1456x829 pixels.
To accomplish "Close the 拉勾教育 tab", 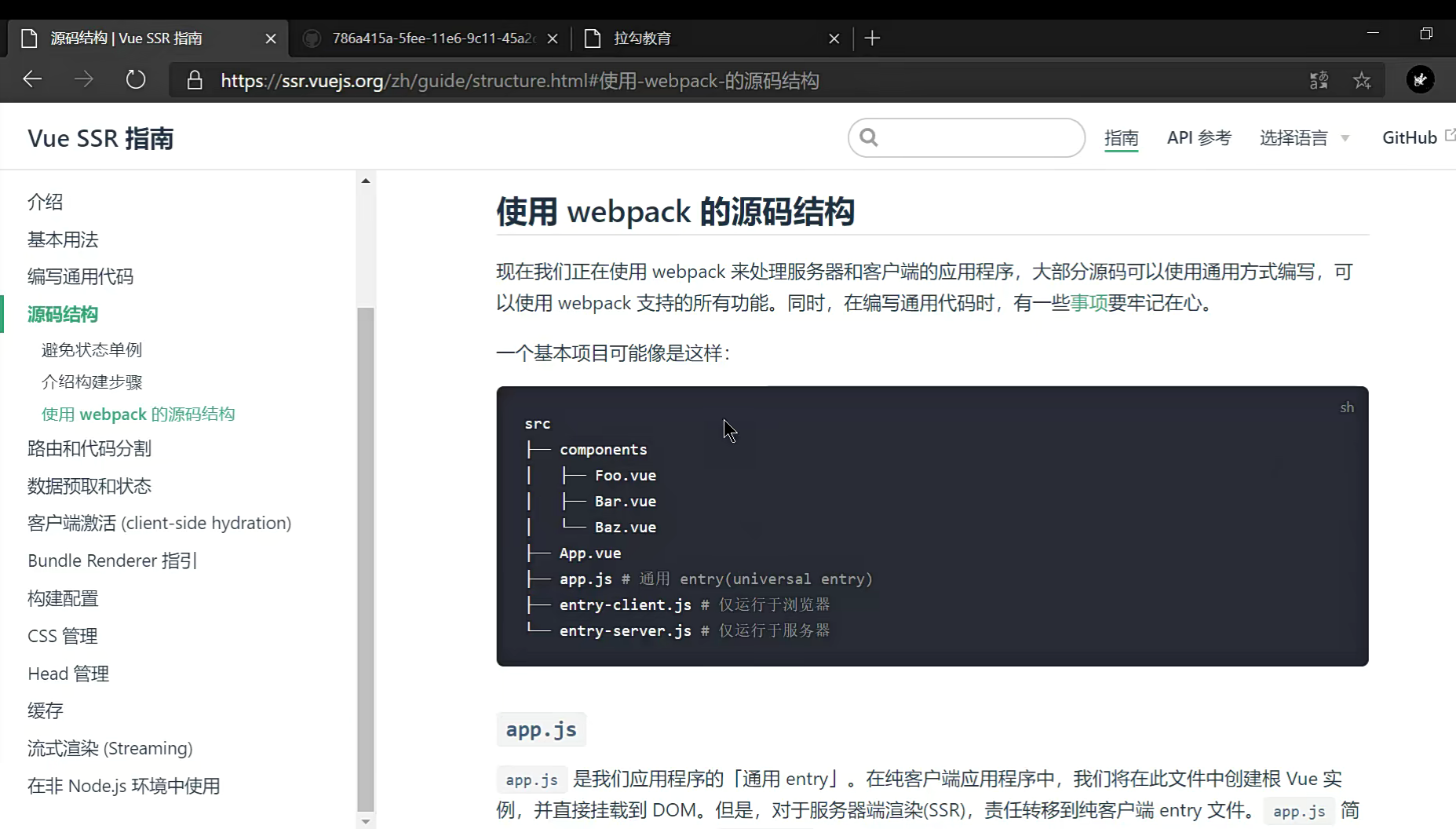I will [x=834, y=38].
